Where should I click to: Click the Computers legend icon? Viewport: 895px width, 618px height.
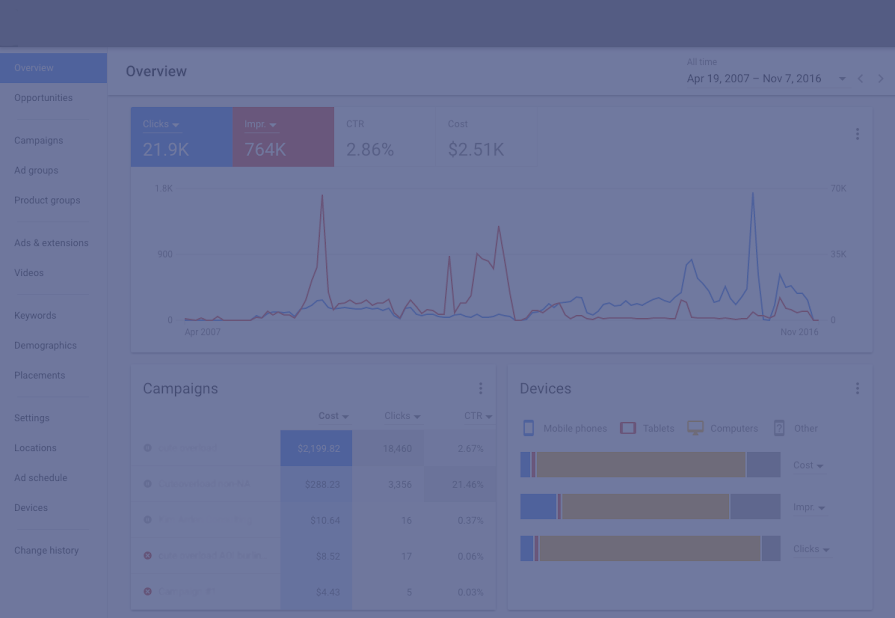695,428
